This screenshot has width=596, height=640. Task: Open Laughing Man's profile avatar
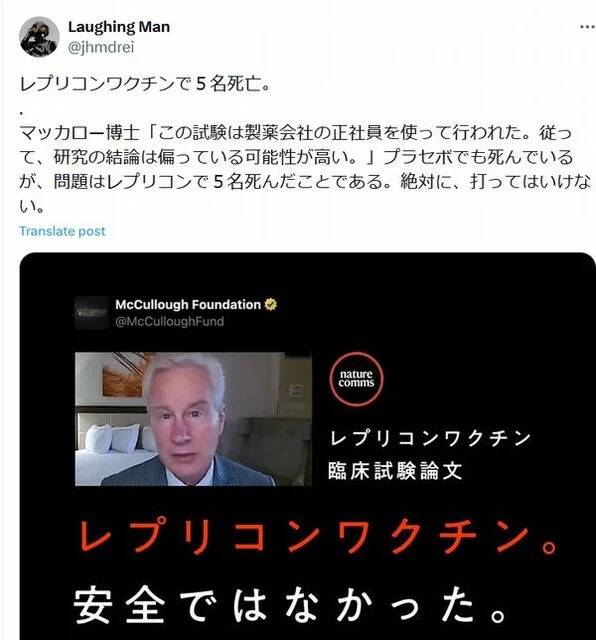click(x=39, y=37)
